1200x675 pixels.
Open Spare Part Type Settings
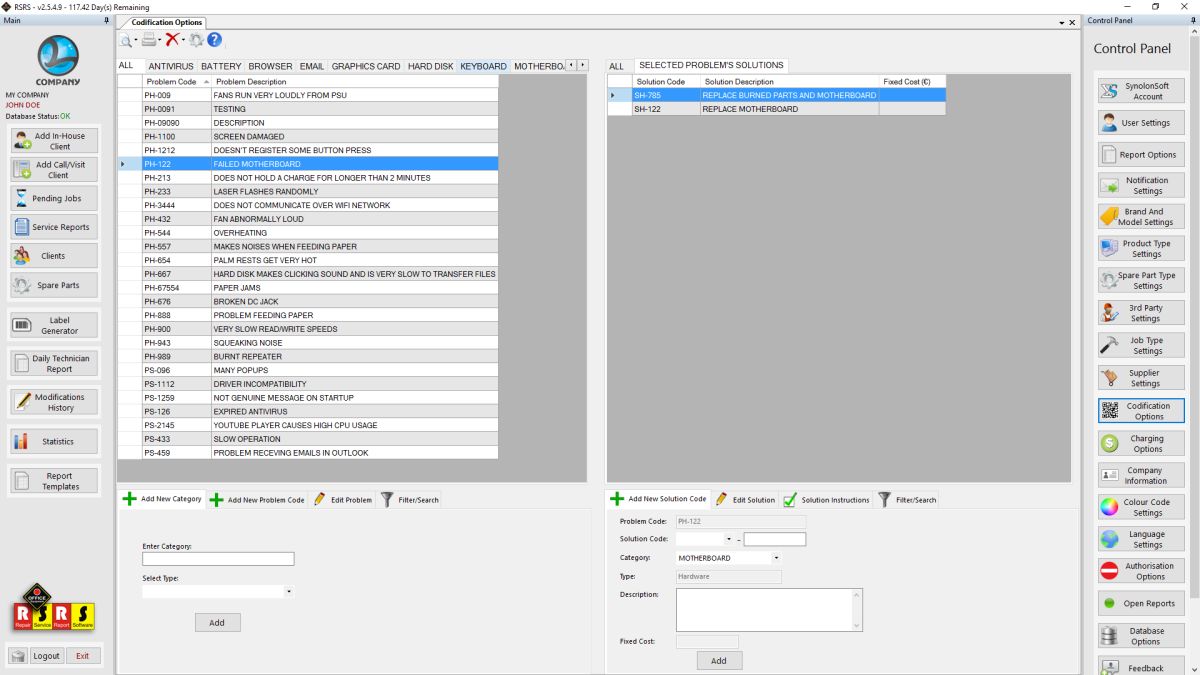[x=1141, y=280]
